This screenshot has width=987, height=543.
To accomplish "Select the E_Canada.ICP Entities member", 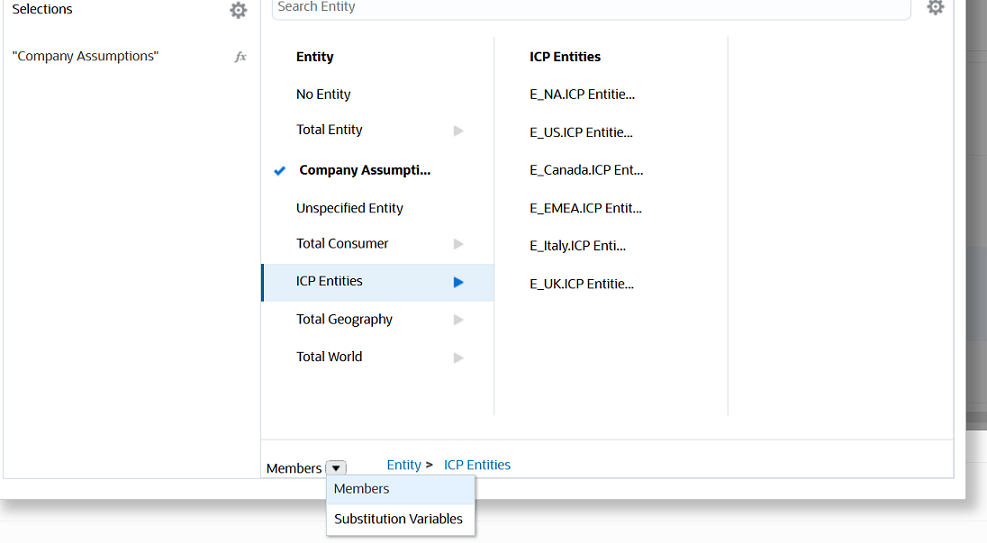I will [x=586, y=170].
